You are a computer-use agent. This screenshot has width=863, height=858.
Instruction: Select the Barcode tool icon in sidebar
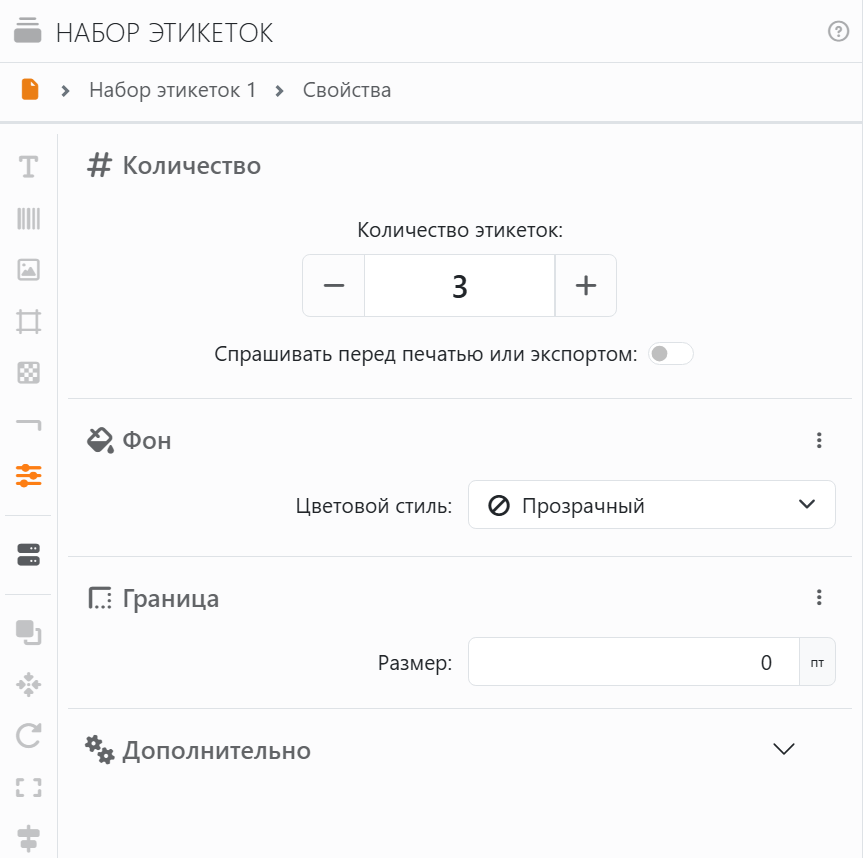(x=29, y=218)
